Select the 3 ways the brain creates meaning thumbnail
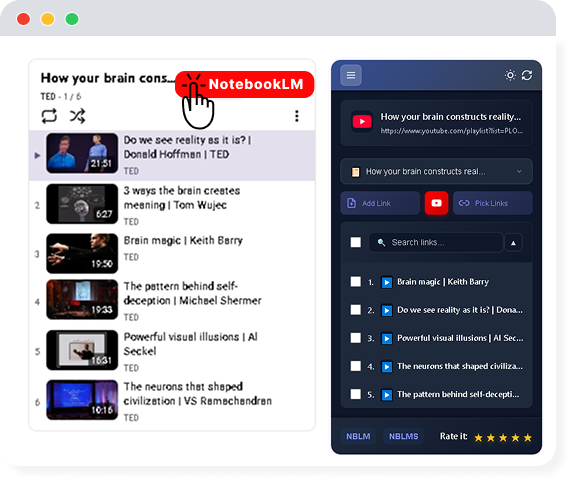 82,204
